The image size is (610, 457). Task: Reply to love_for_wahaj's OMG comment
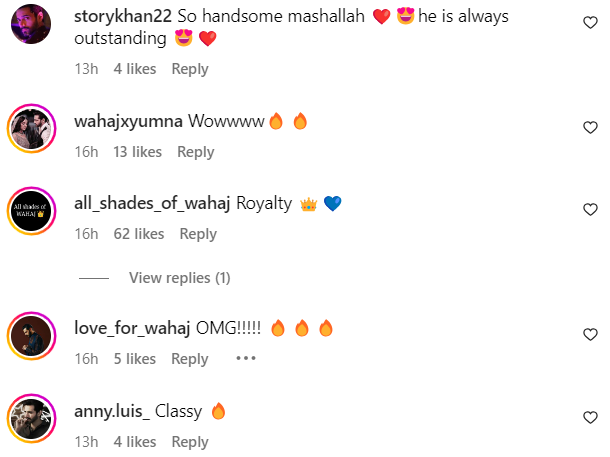pos(190,359)
